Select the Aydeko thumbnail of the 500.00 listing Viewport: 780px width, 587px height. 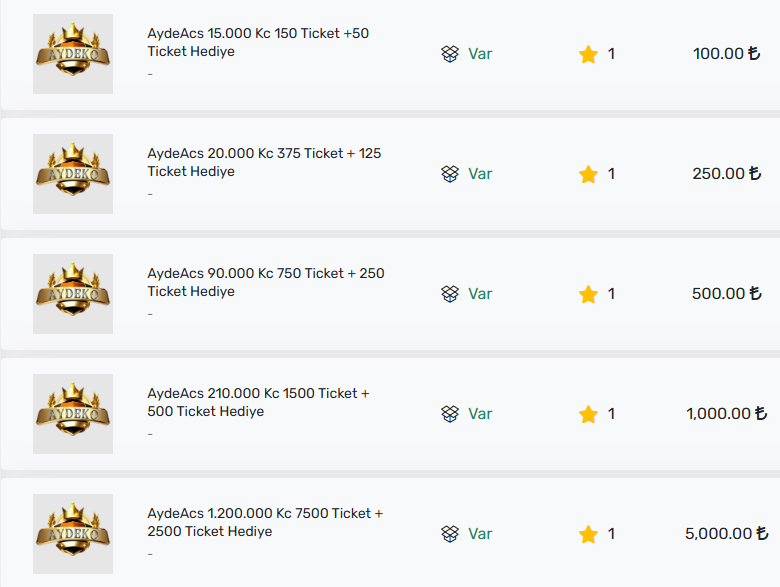(x=73, y=294)
